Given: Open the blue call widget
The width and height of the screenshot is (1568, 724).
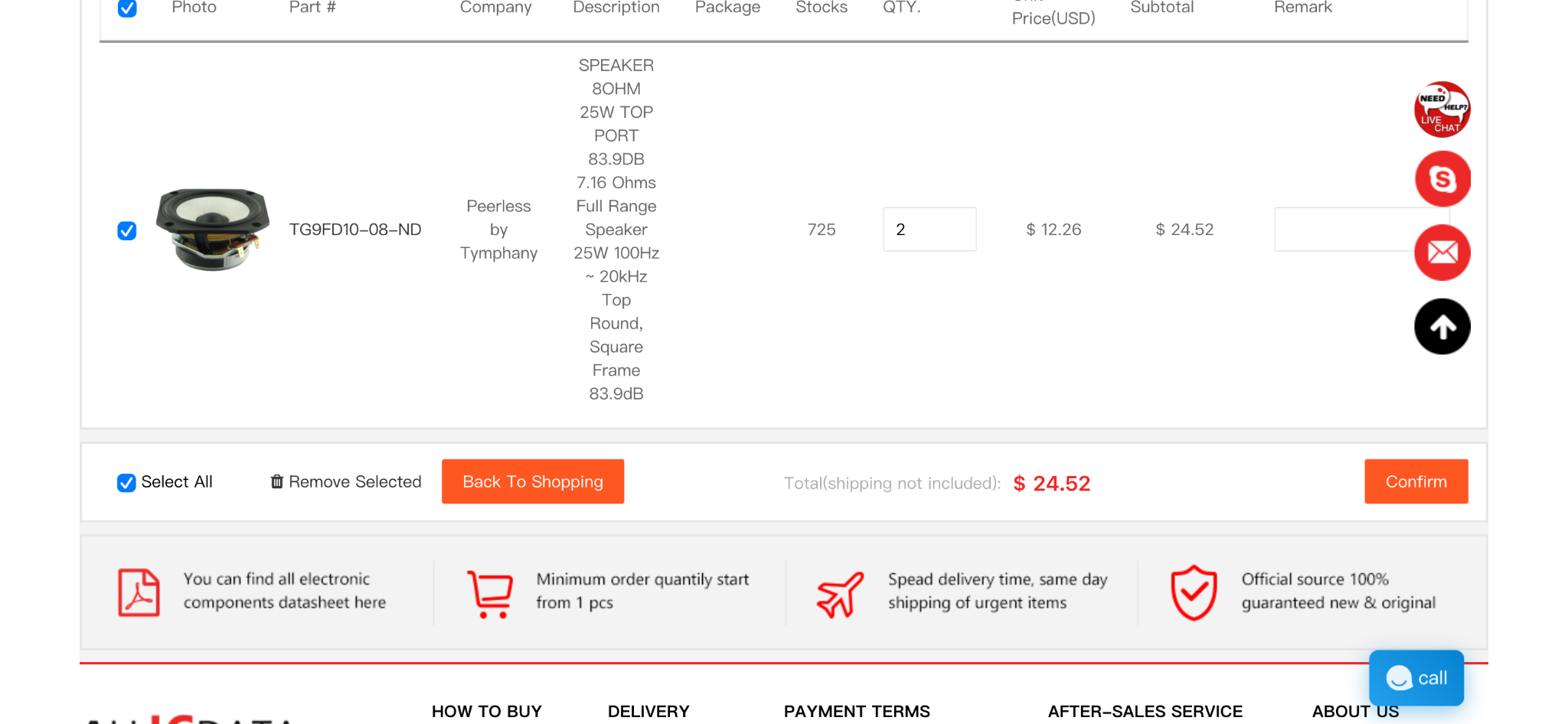Looking at the screenshot, I should point(1416,678).
